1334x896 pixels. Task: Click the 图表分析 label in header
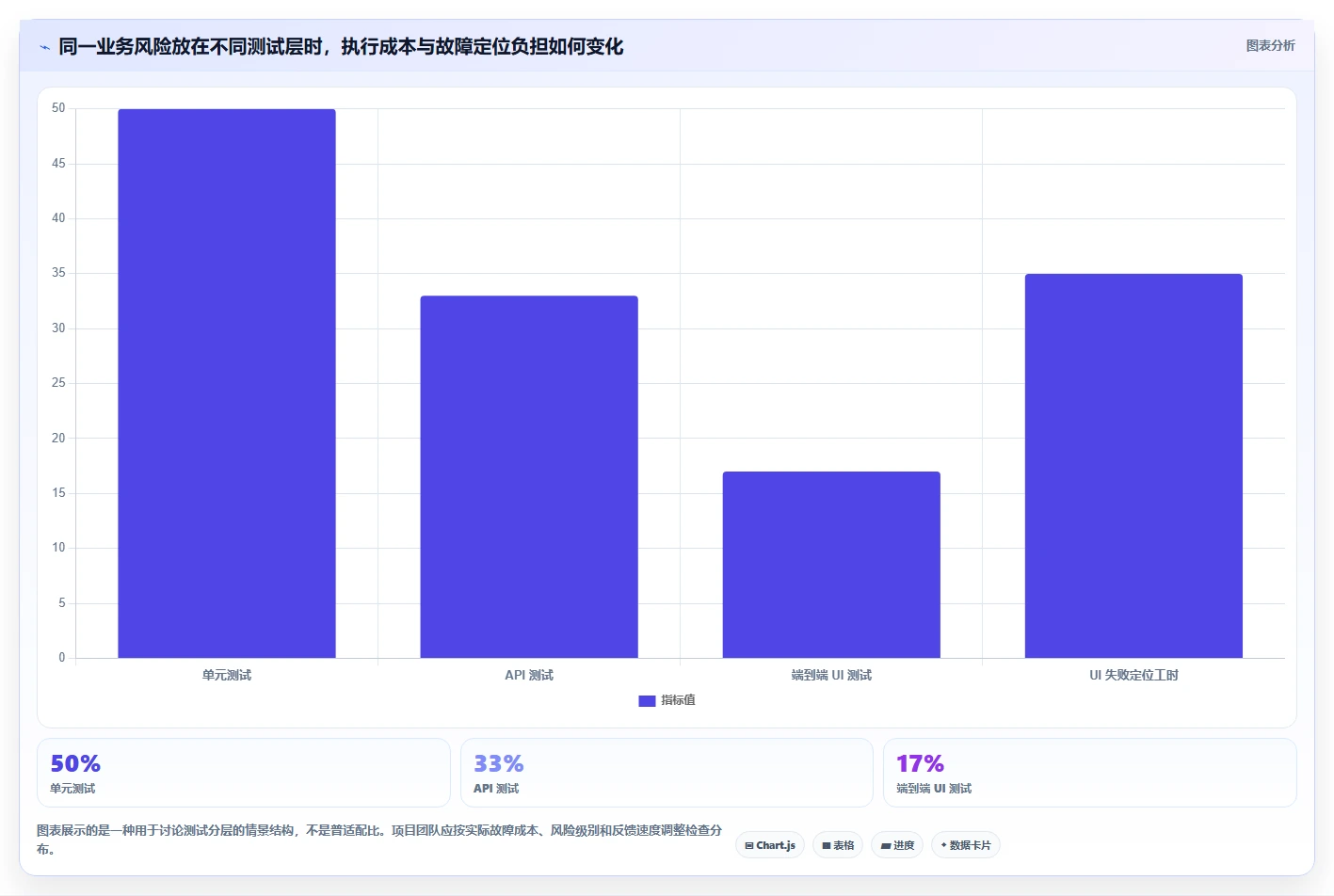[x=1270, y=45]
